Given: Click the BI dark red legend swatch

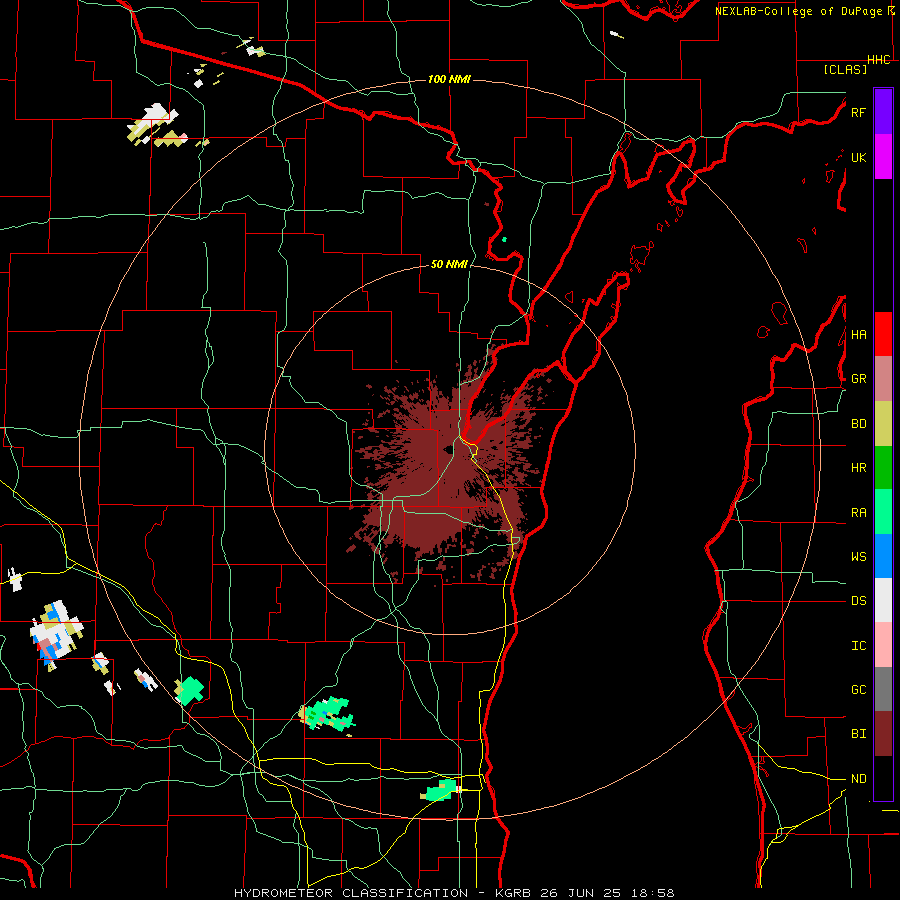Looking at the screenshot, I should click(883, 734).
